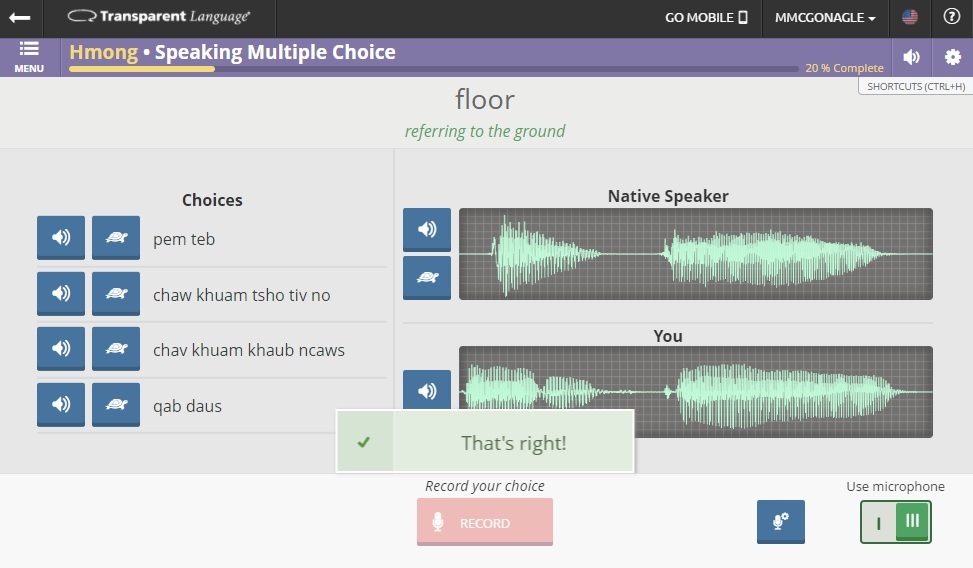Play back your own recording
The height and width of the screenshot is (568, 973).
pos(427,390)
